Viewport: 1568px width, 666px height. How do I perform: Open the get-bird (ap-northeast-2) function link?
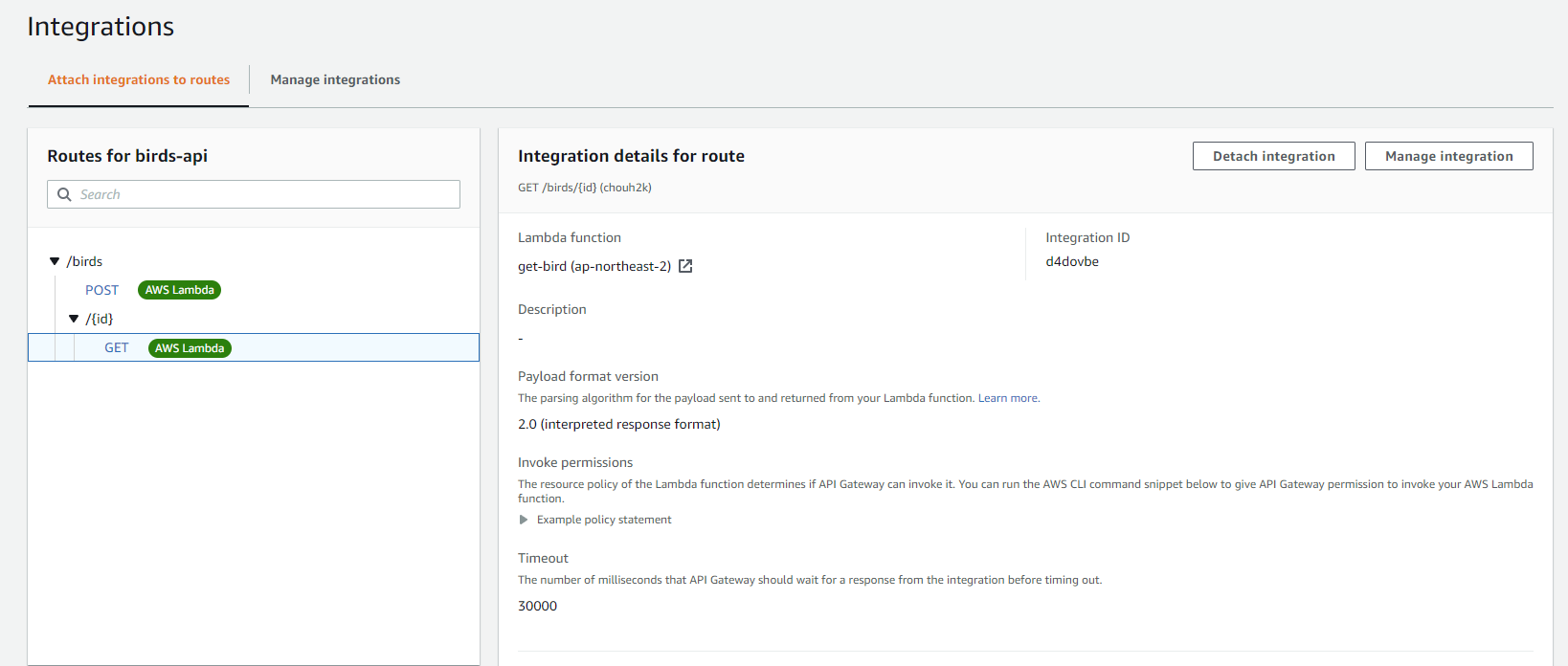(x=594, y=266)
